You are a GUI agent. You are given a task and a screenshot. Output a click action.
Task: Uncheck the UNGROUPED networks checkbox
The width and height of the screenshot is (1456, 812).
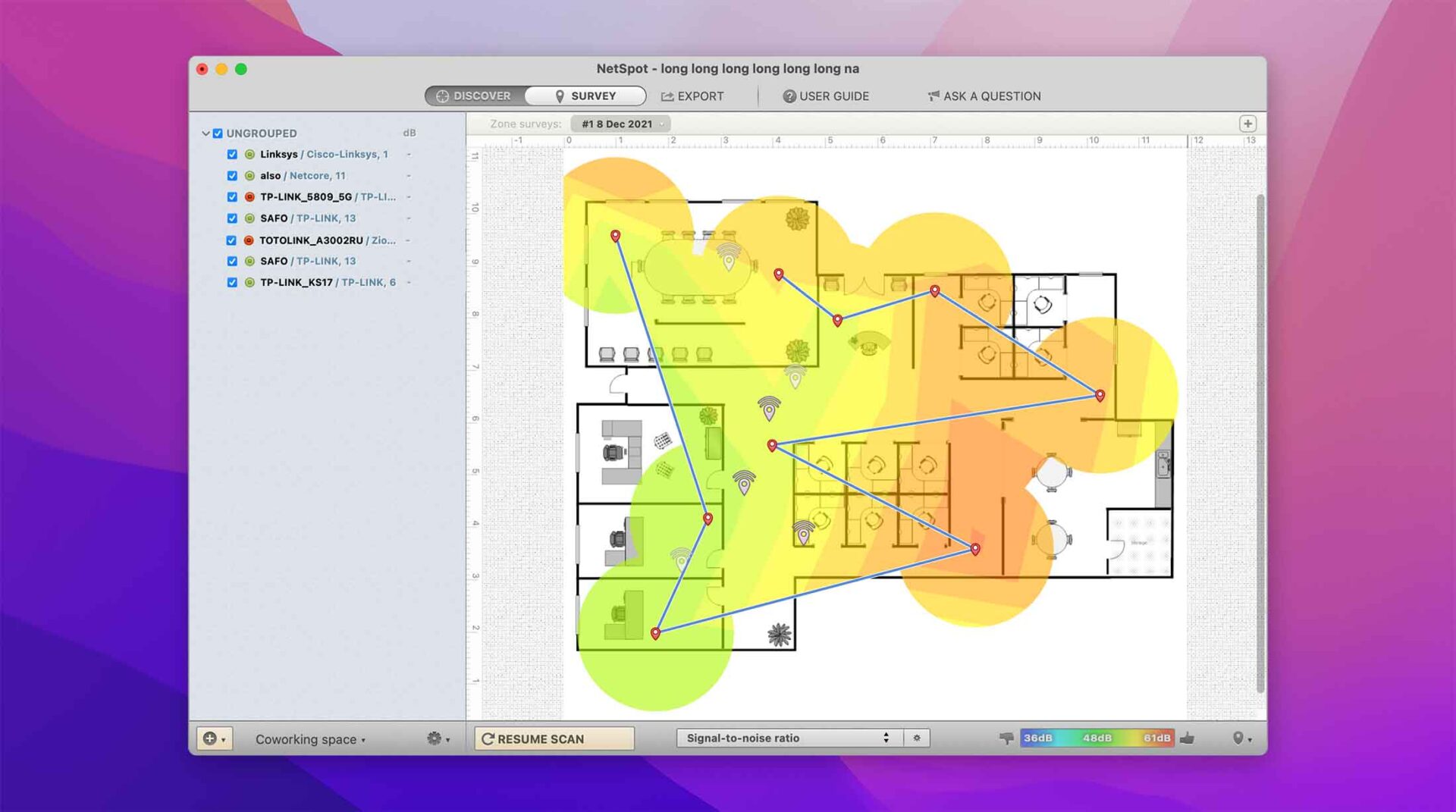(218, 133)
